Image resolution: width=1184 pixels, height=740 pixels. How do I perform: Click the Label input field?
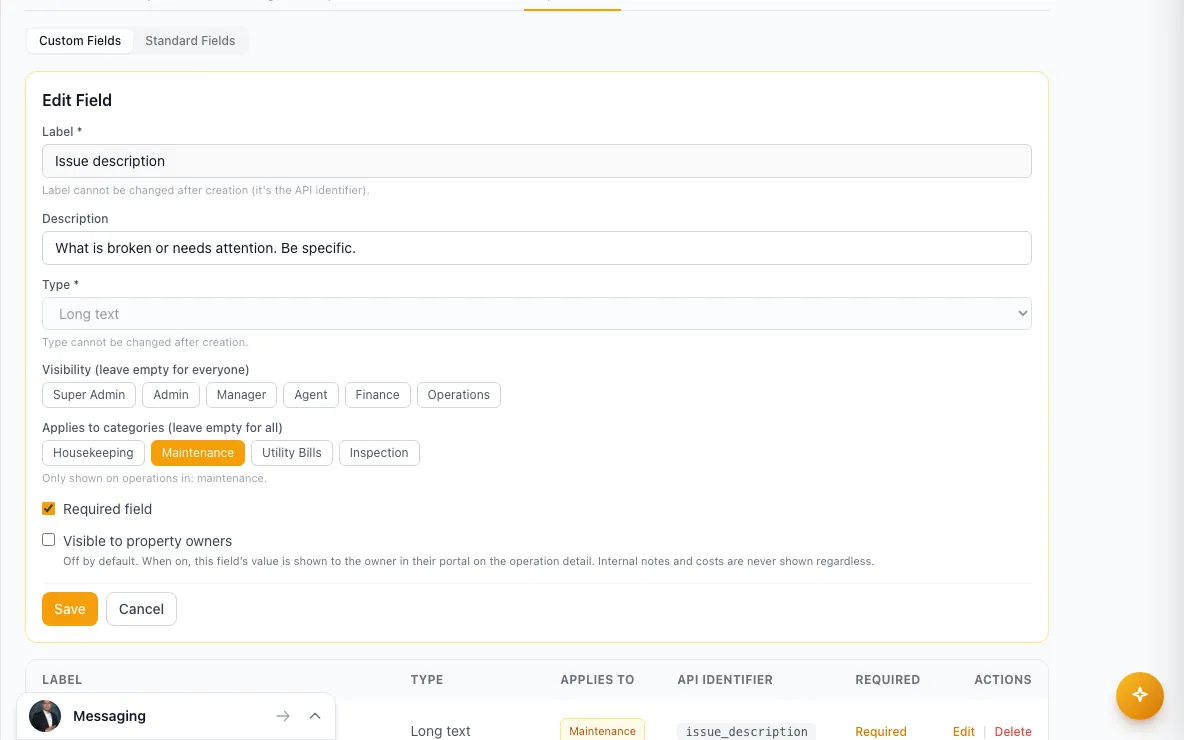(x=536, y=161)
